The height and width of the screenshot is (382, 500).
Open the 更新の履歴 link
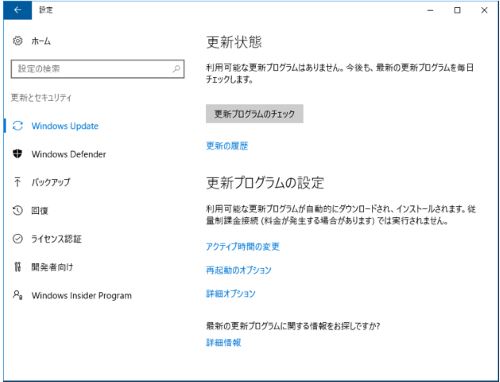click(227, 146)
